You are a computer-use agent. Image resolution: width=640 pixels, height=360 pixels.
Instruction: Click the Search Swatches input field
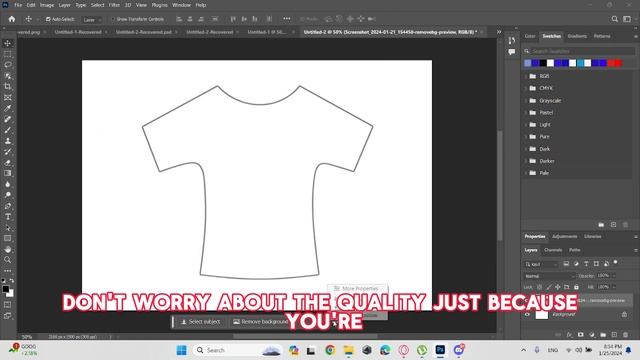tap(579, 51)
